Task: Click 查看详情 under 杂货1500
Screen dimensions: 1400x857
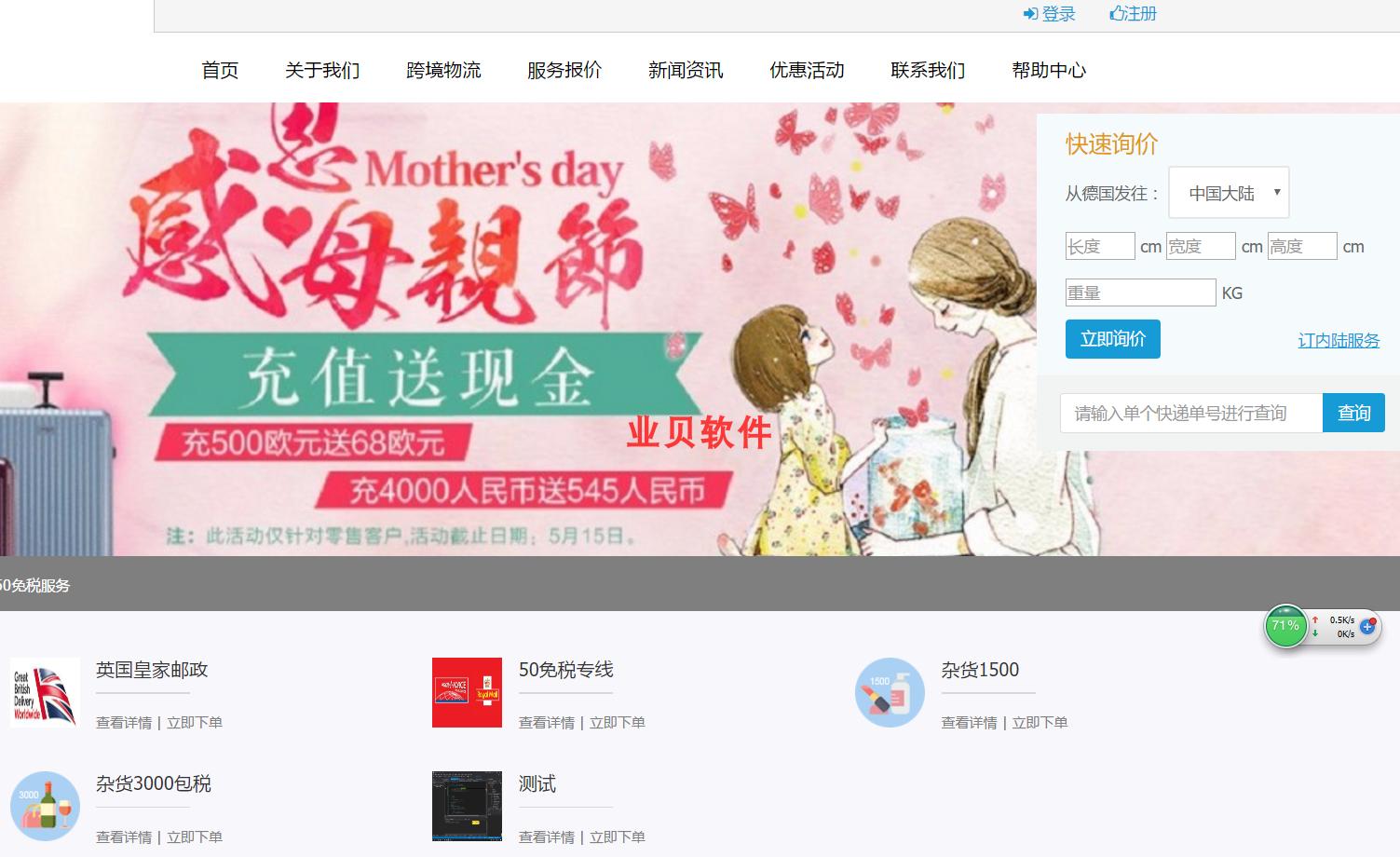Action: (969, 723)
